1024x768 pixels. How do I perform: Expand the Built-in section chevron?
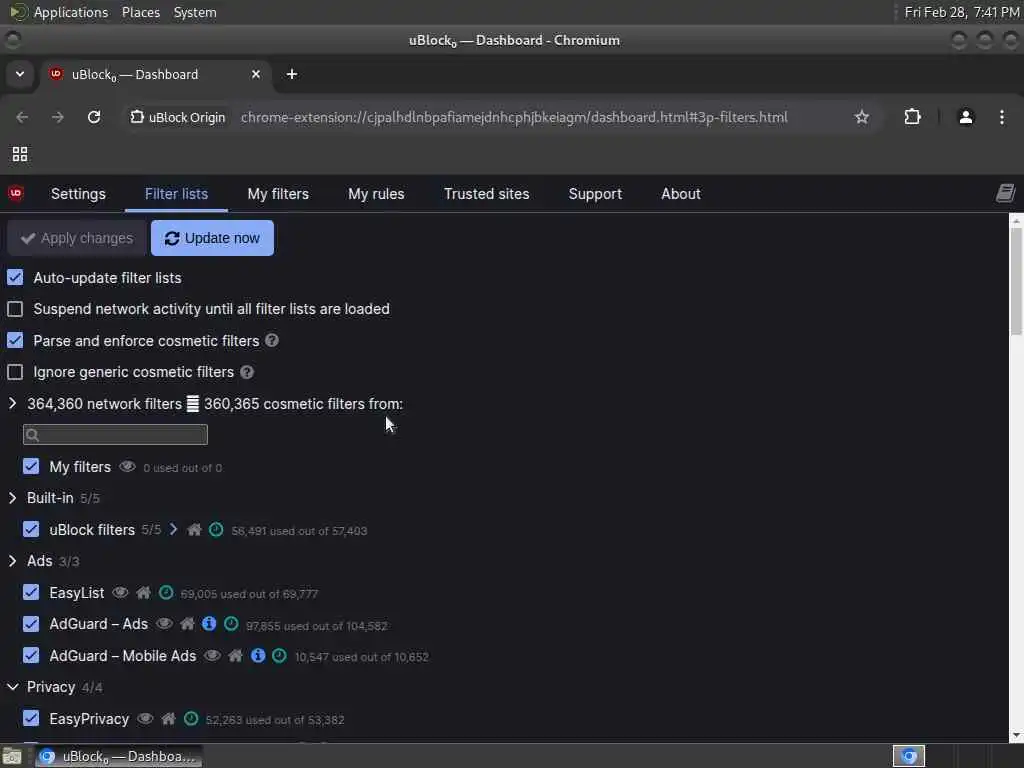[12, 498]
